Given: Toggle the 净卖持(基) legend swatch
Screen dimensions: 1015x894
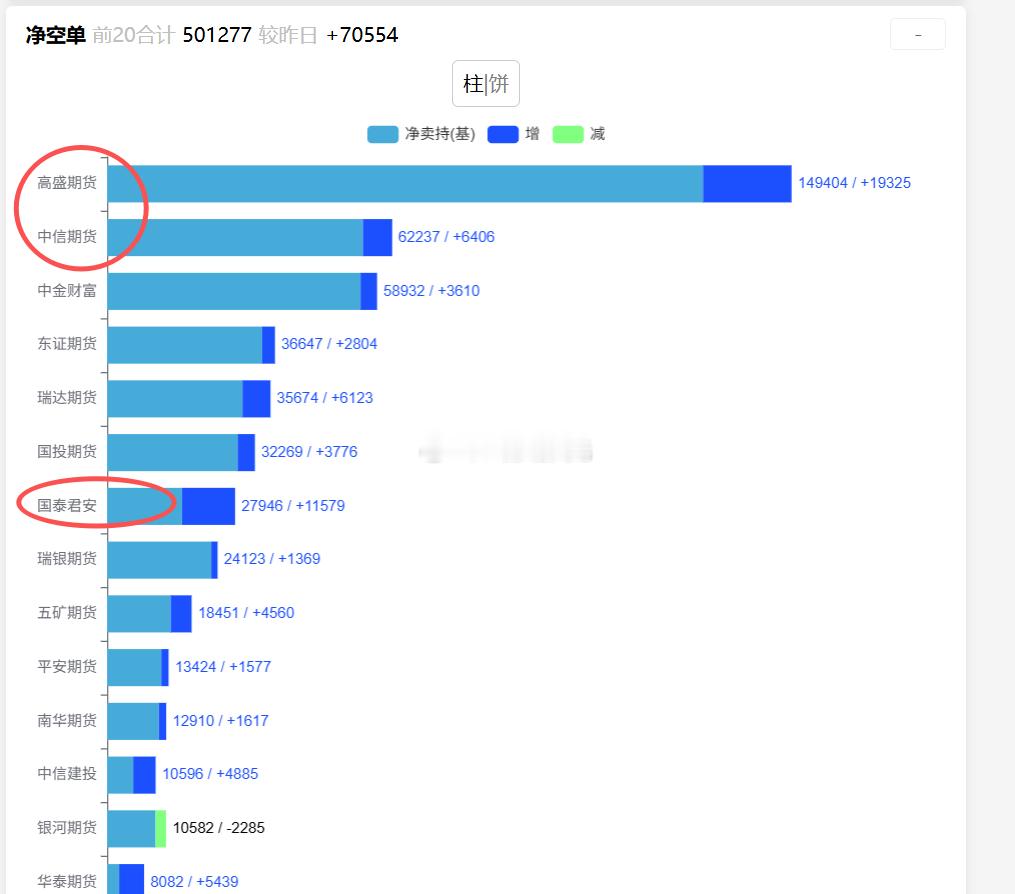Looking at the screenshot, I should click(383, 134).
